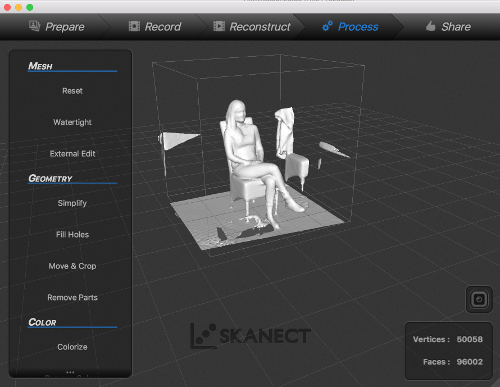Click Colorize under Color
The width and height of the screenshot is (500, 387).
click(72, 347)
